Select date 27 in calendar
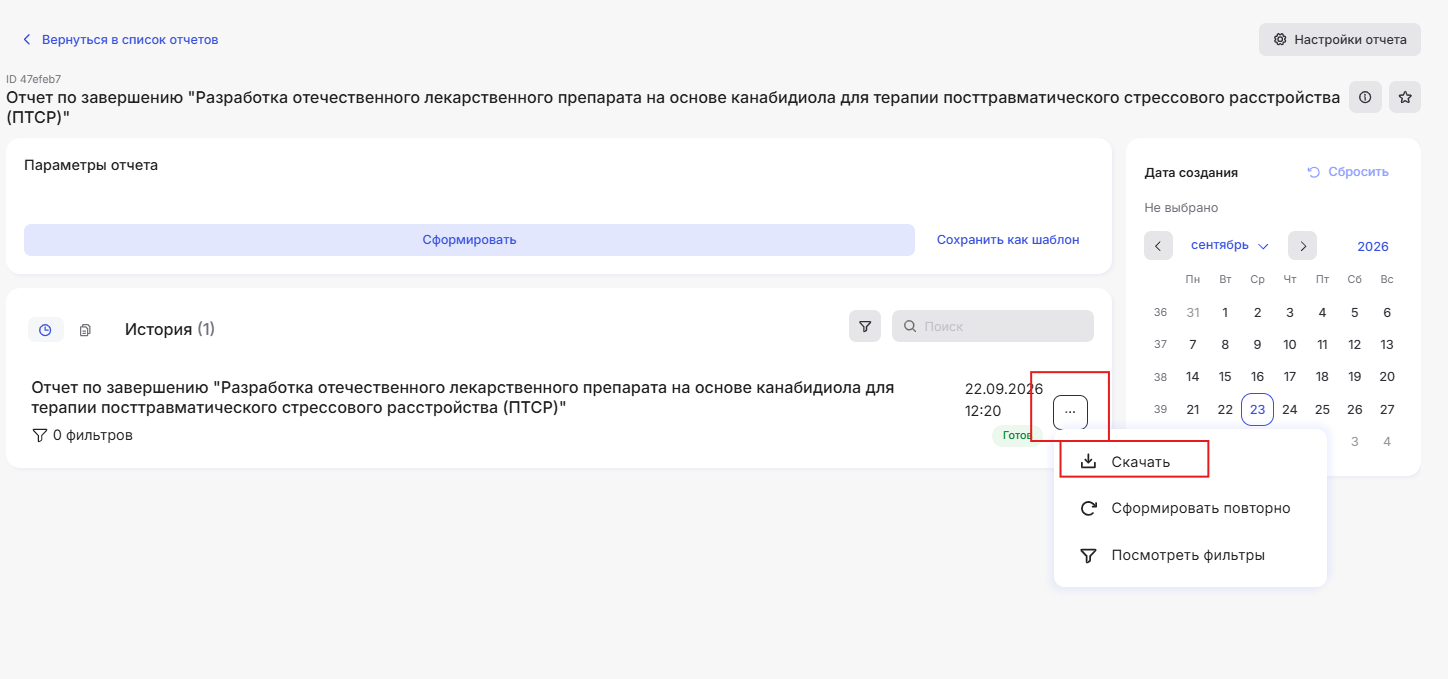 tap(1387, 409)
